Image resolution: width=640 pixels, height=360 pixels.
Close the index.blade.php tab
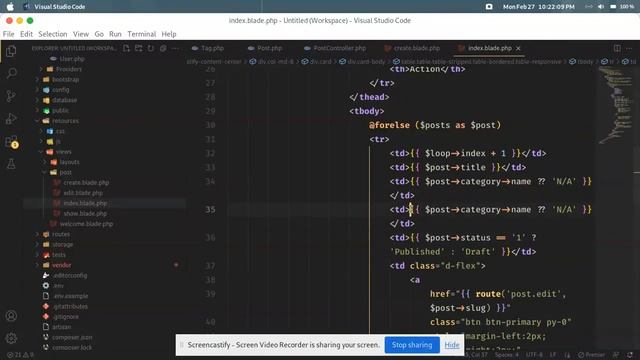[518, 48]
